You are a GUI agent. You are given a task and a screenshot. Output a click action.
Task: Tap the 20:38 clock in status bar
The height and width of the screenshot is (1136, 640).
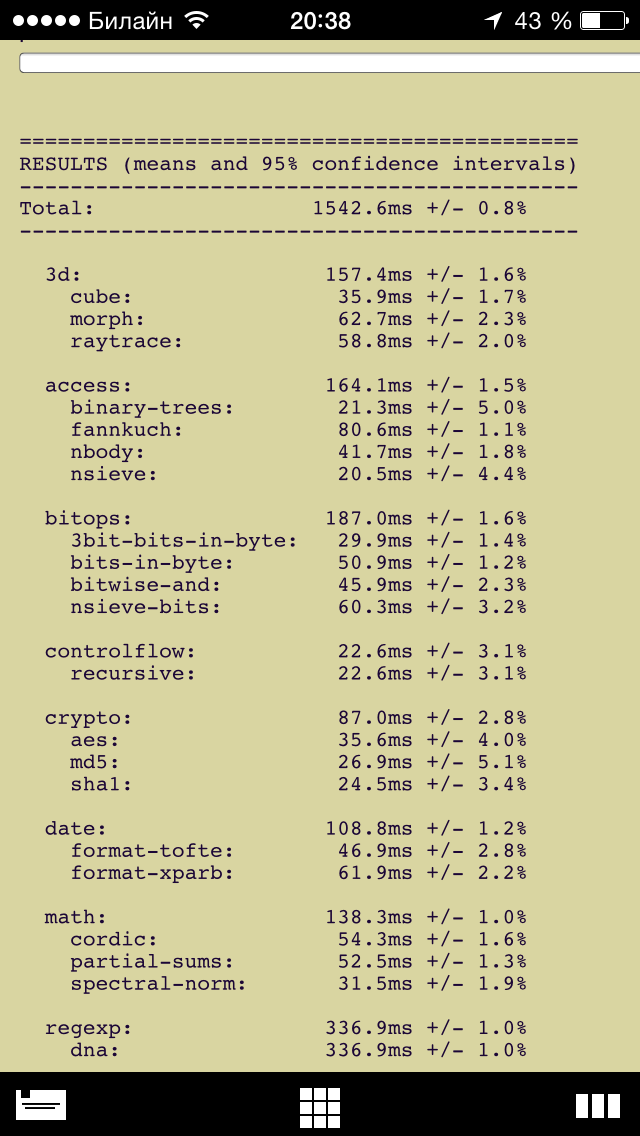click(320, 21)
